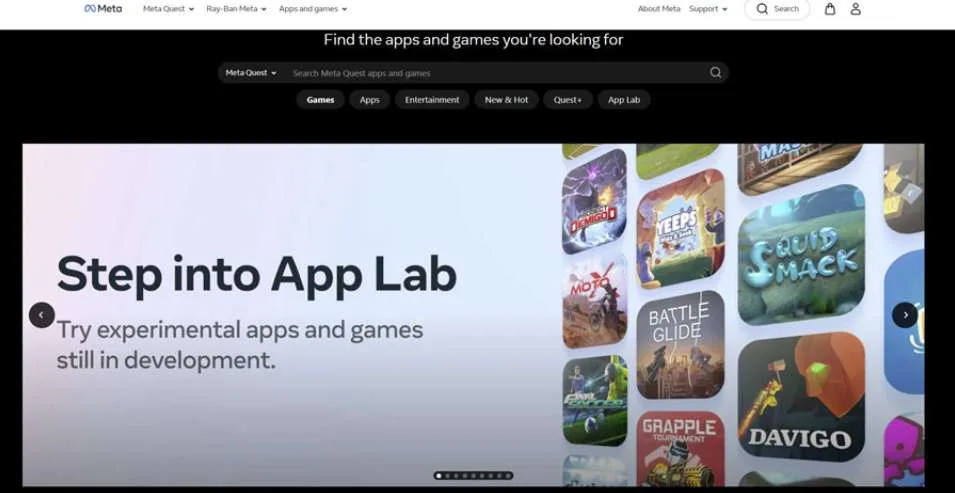Click the Meta logo
955x493 pixels.
pos(103,9)
